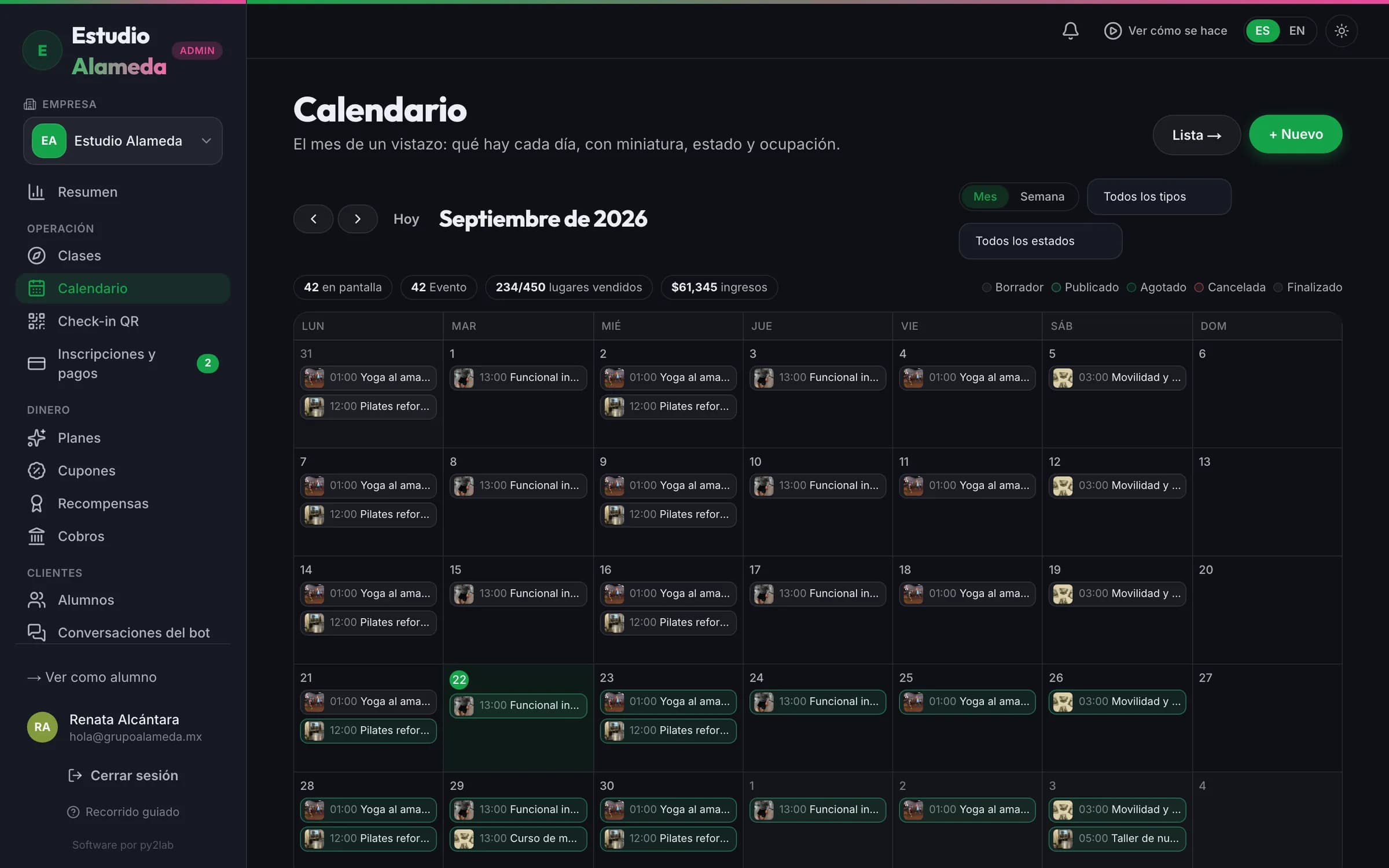The image size is (1389, 868).
Task: Open Ver como alumno link
Action: tap(91, 677)
